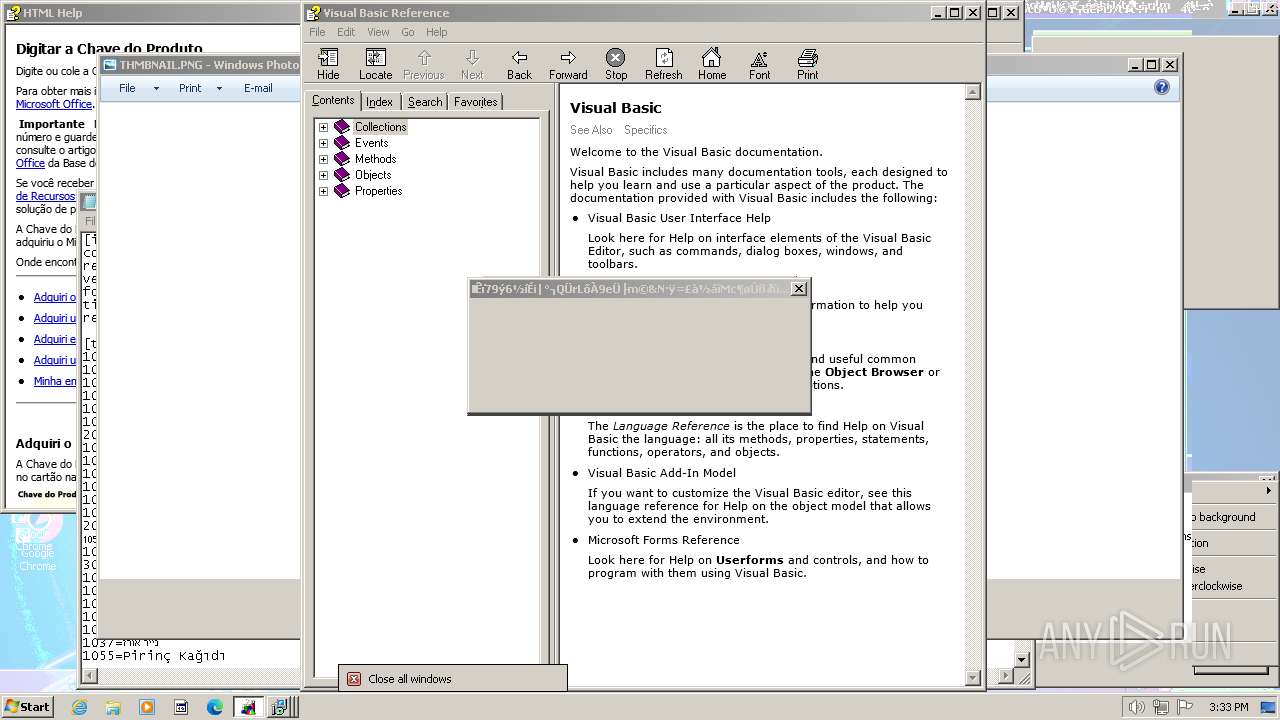Click Visual Basic Add-In Model text
Viewport: 1280px width, 720px height.
click(661, 473)
